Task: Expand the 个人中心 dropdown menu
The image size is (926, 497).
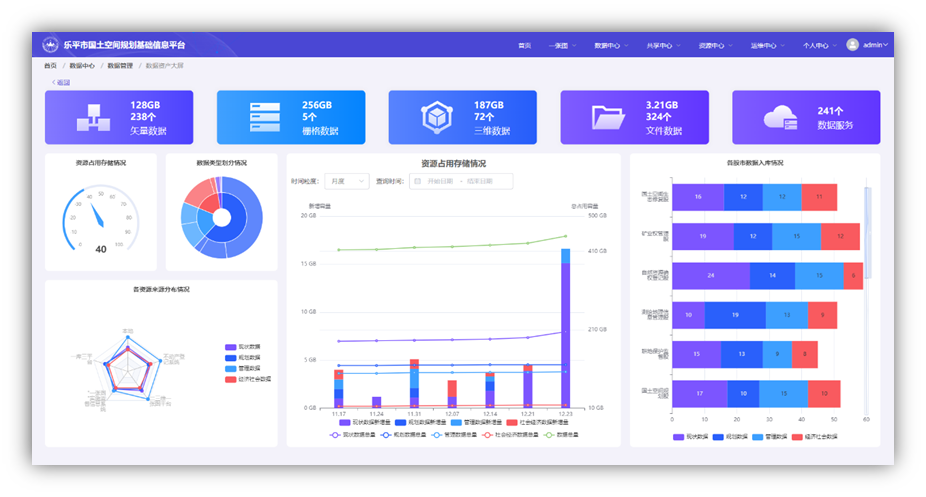Action: pyautogui.click(x=818, y=45)
